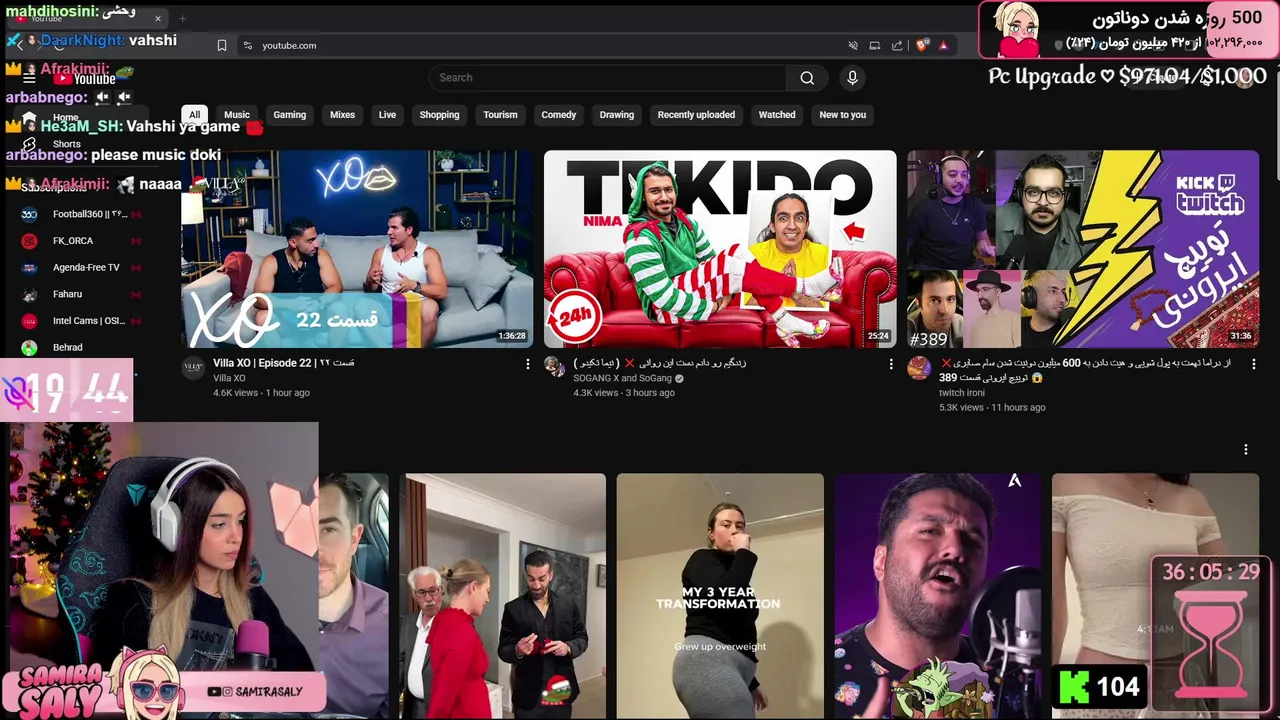Play the Villa XO Episode 22 thumbnail
Viewport: 1280px width, 720px height.
pos(357,249)
